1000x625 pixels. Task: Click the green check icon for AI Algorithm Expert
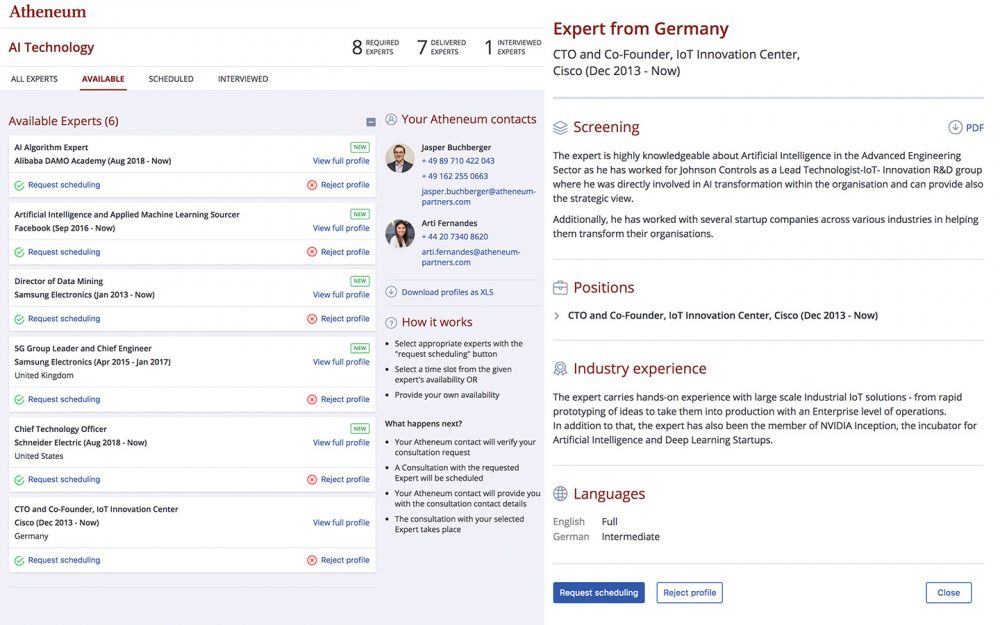19,185
